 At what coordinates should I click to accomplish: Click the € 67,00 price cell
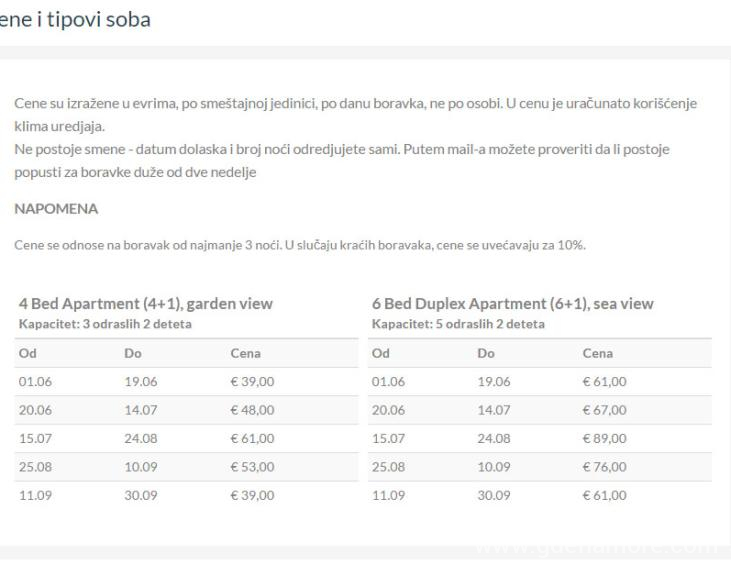[x=604, y=410]
